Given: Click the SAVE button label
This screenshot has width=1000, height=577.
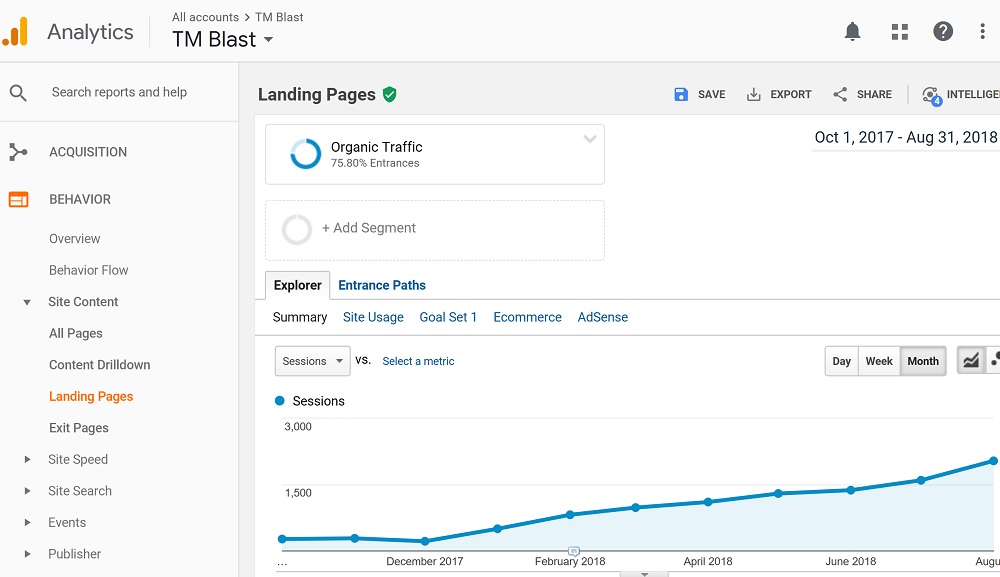Looking at the screenshot, I should tap(711, 94).
